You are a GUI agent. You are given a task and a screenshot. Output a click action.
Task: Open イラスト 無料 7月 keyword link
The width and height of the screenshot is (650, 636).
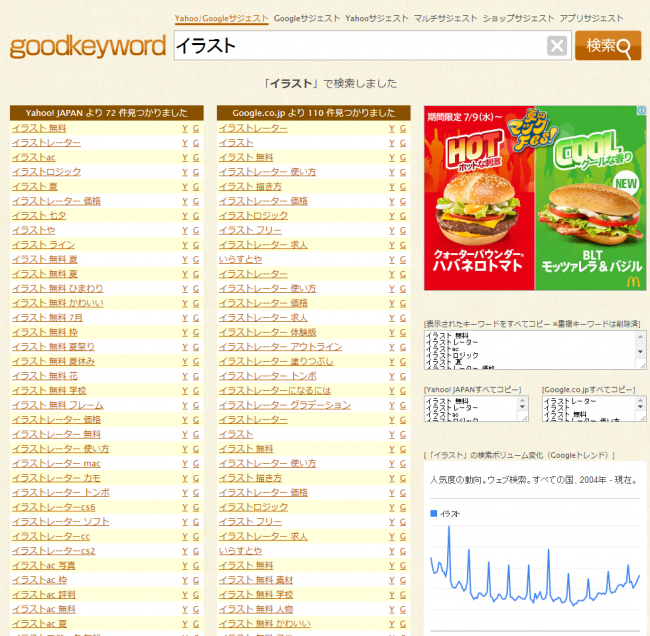[47, 318]
